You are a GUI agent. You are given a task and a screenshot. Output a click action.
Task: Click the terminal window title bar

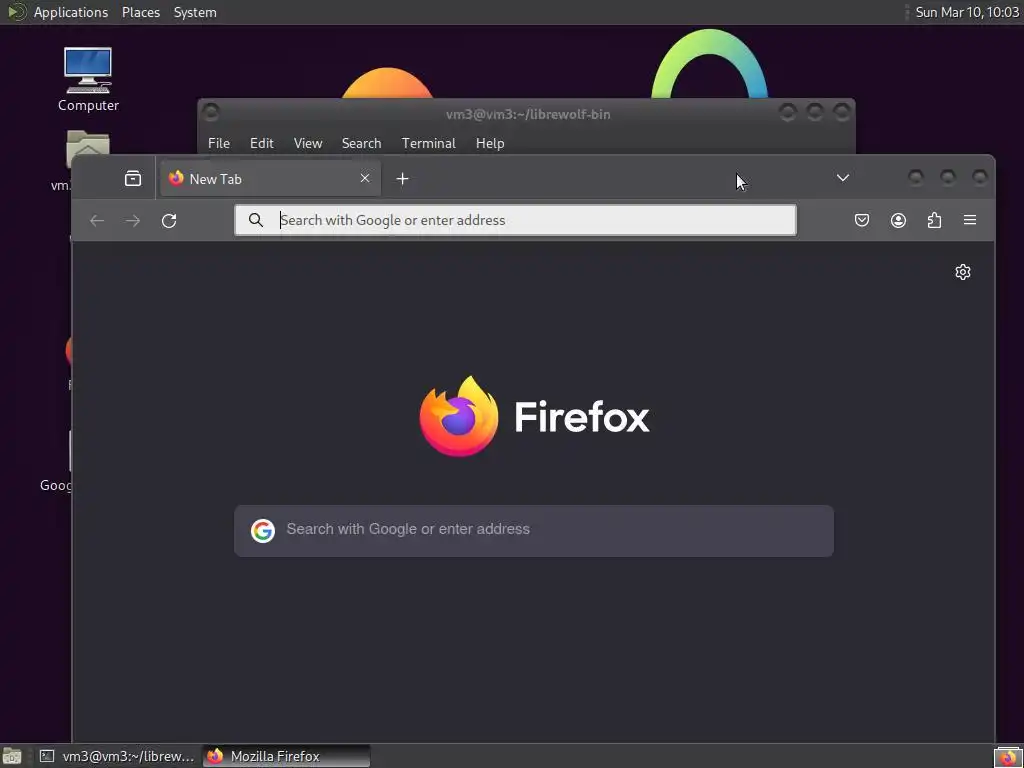point(528,114)
